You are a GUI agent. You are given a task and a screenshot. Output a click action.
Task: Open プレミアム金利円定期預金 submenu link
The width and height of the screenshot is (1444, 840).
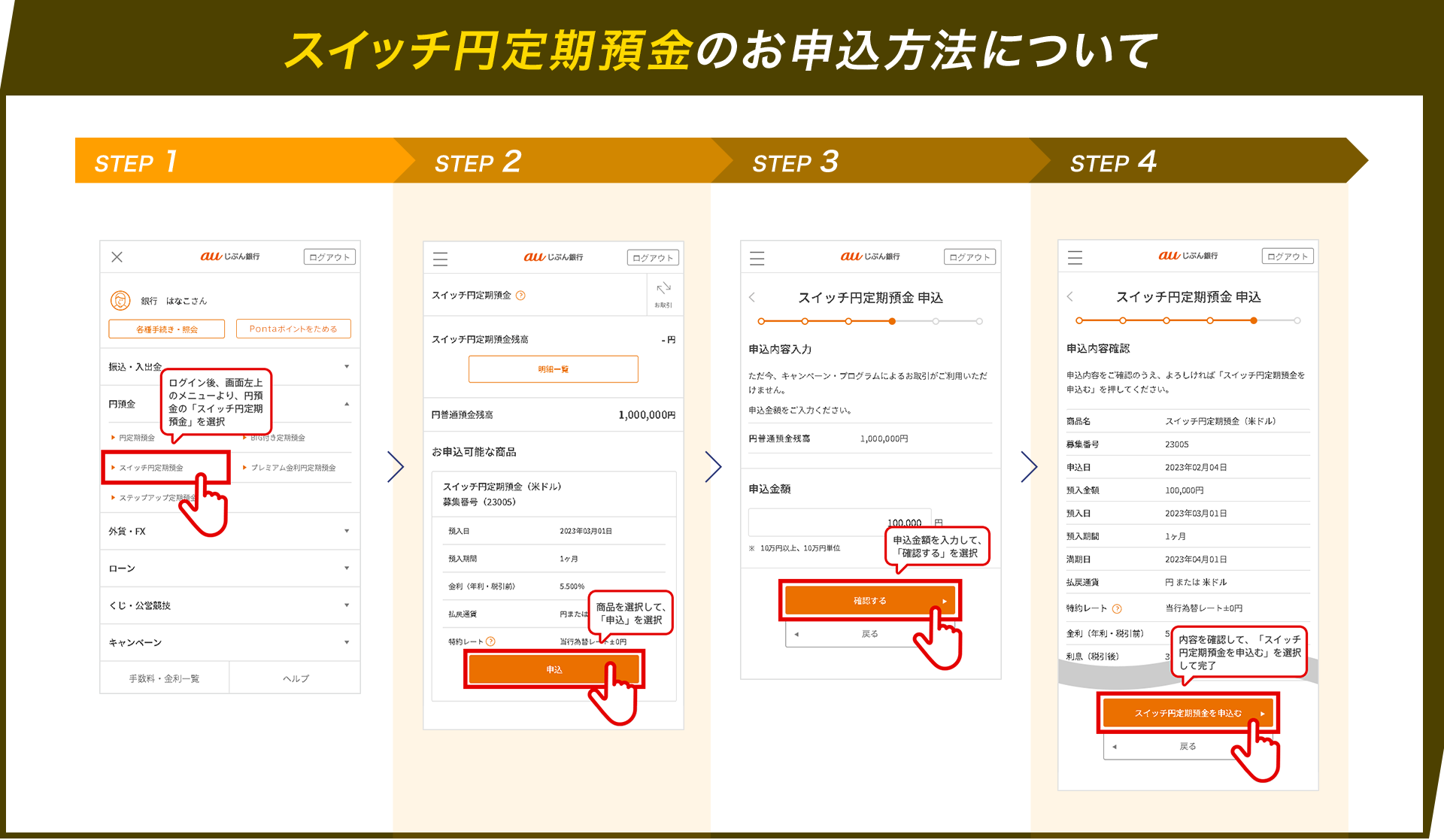coord(293,468)
